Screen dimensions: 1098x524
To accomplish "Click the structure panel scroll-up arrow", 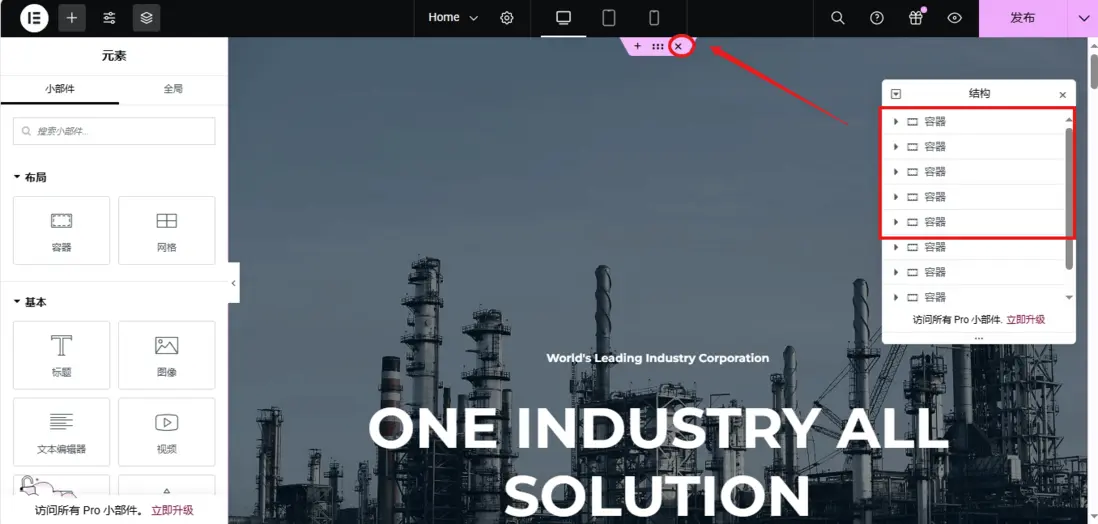I will coord(1069,119).
